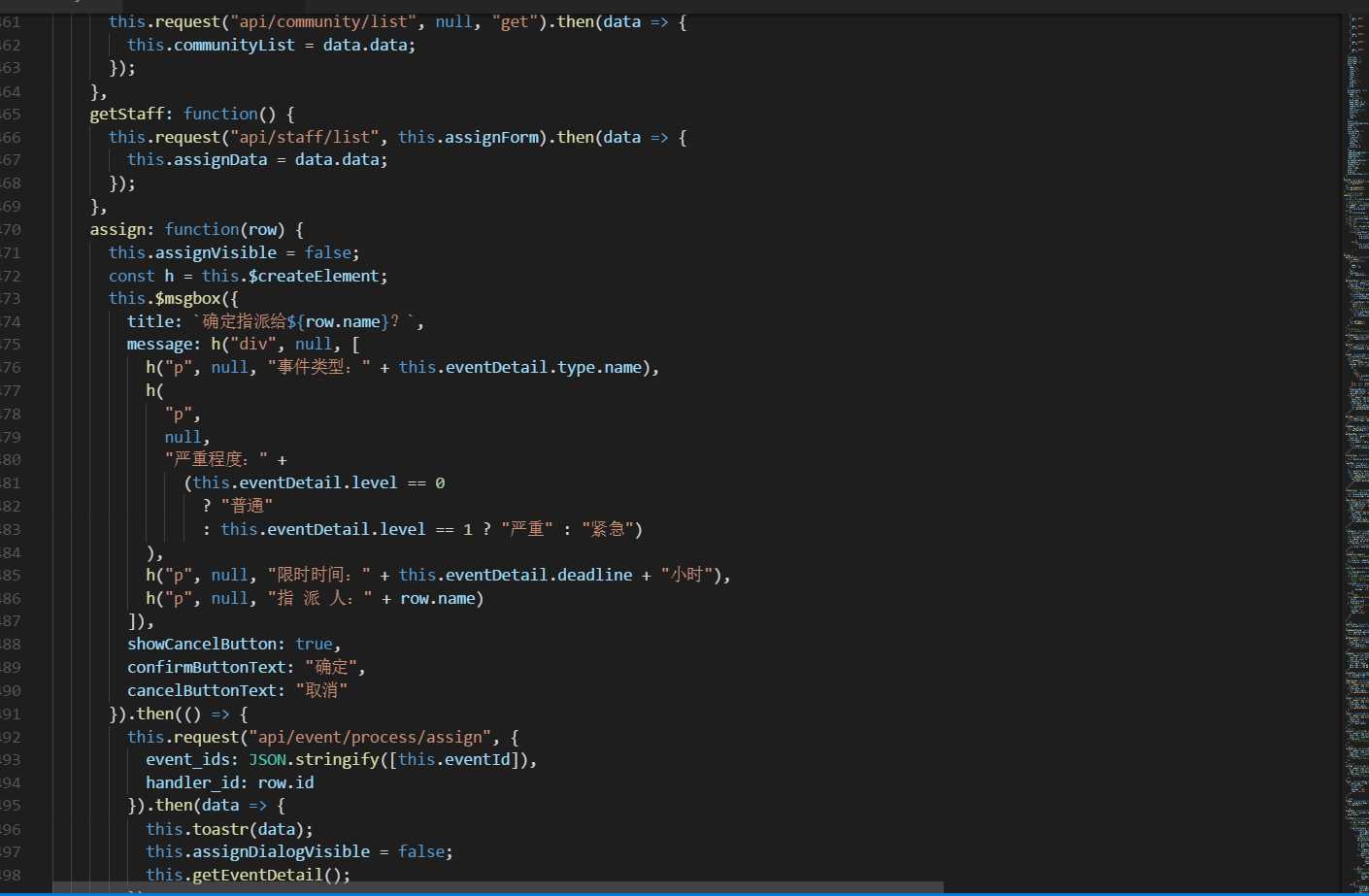
Task: Click the title property key
Action: pos(152,321)
